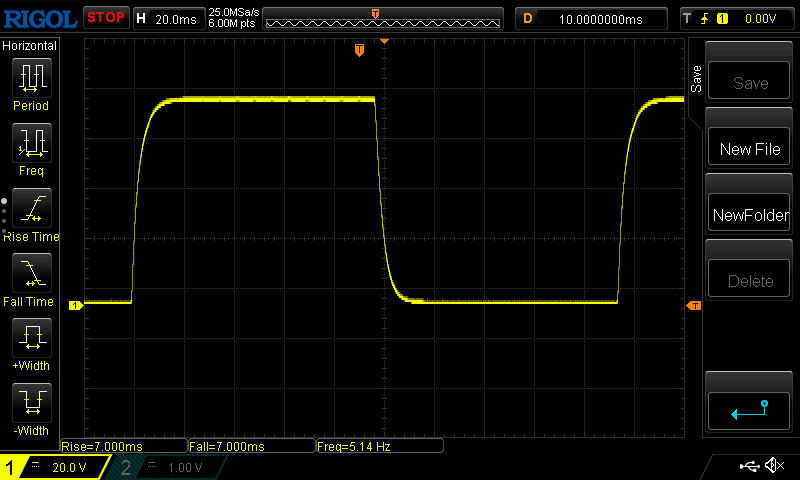Image resolution: width=800 pixels, height=480 pixels.
Task: Toggle channel 1 at 20.0 V scale
Action: coord(54,467)
